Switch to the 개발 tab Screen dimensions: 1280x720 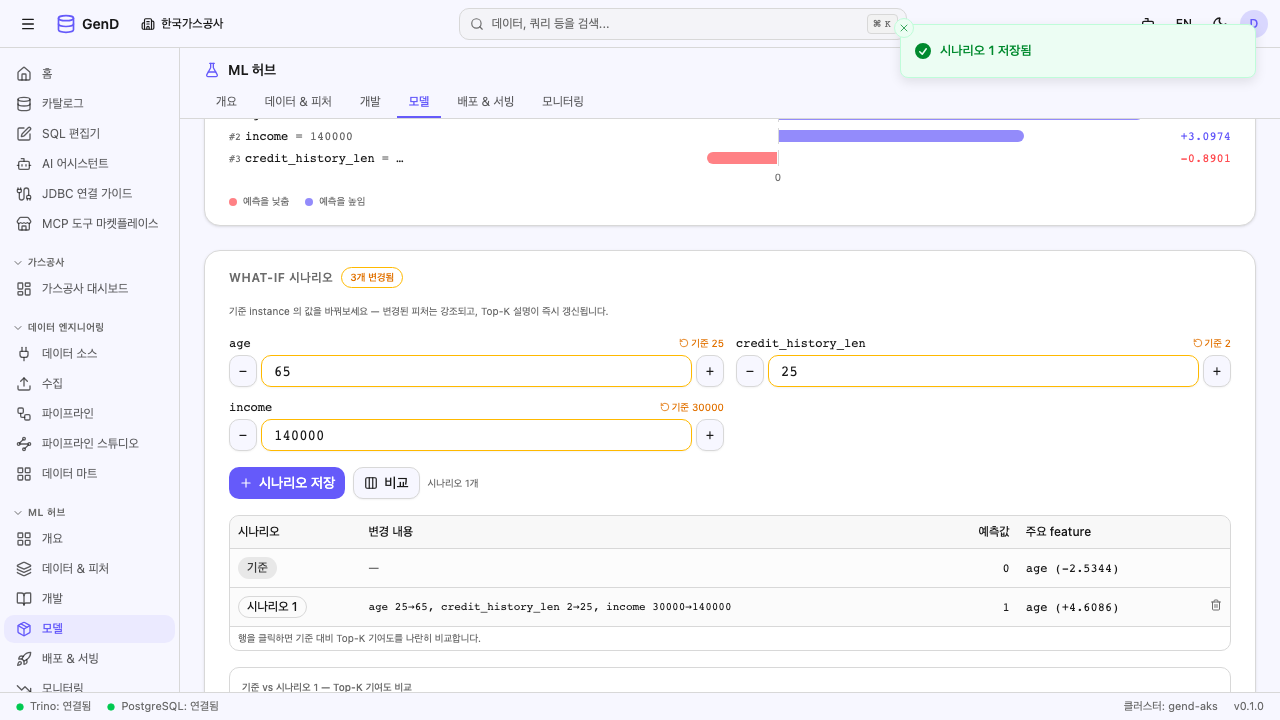(370, 102)
